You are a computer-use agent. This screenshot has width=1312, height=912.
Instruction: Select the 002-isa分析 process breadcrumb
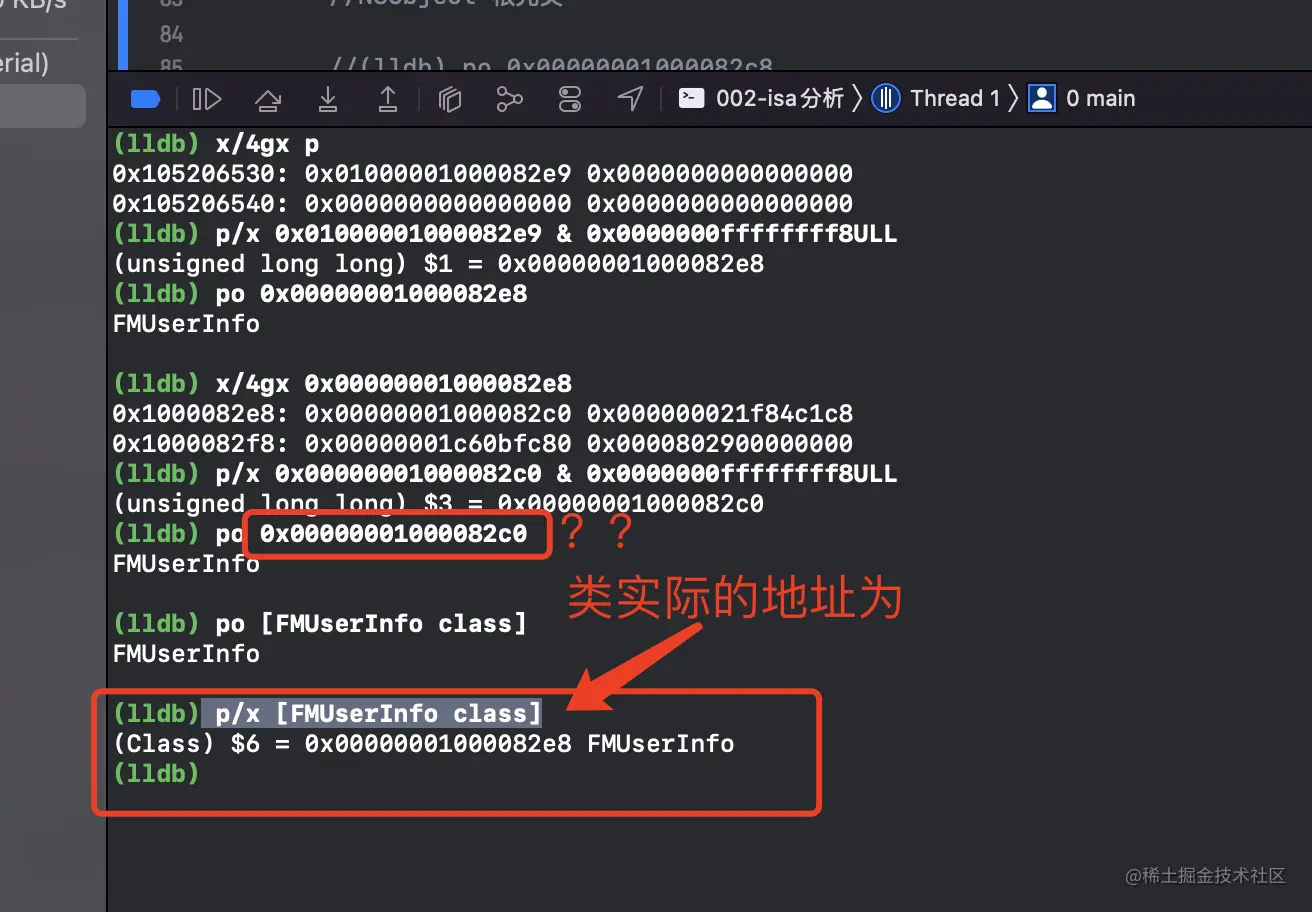pos(780,98)
